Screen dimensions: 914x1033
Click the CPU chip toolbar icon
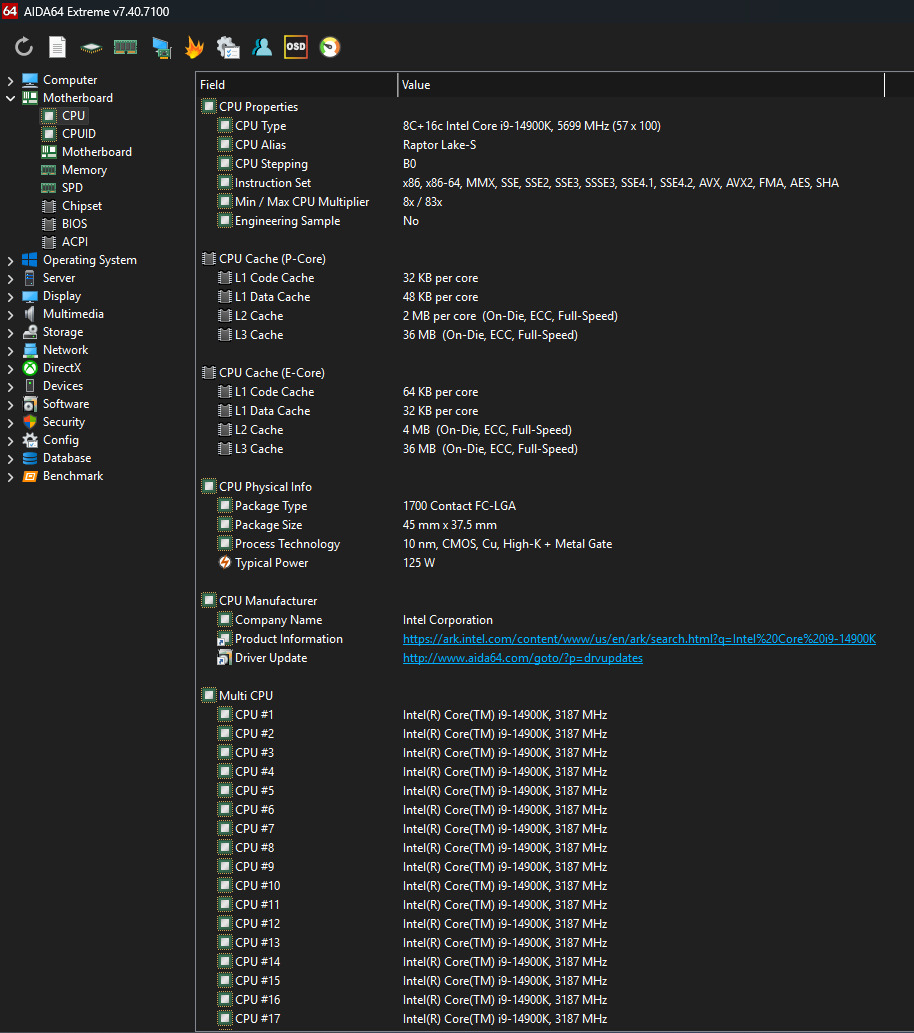(x=91, y=47)
